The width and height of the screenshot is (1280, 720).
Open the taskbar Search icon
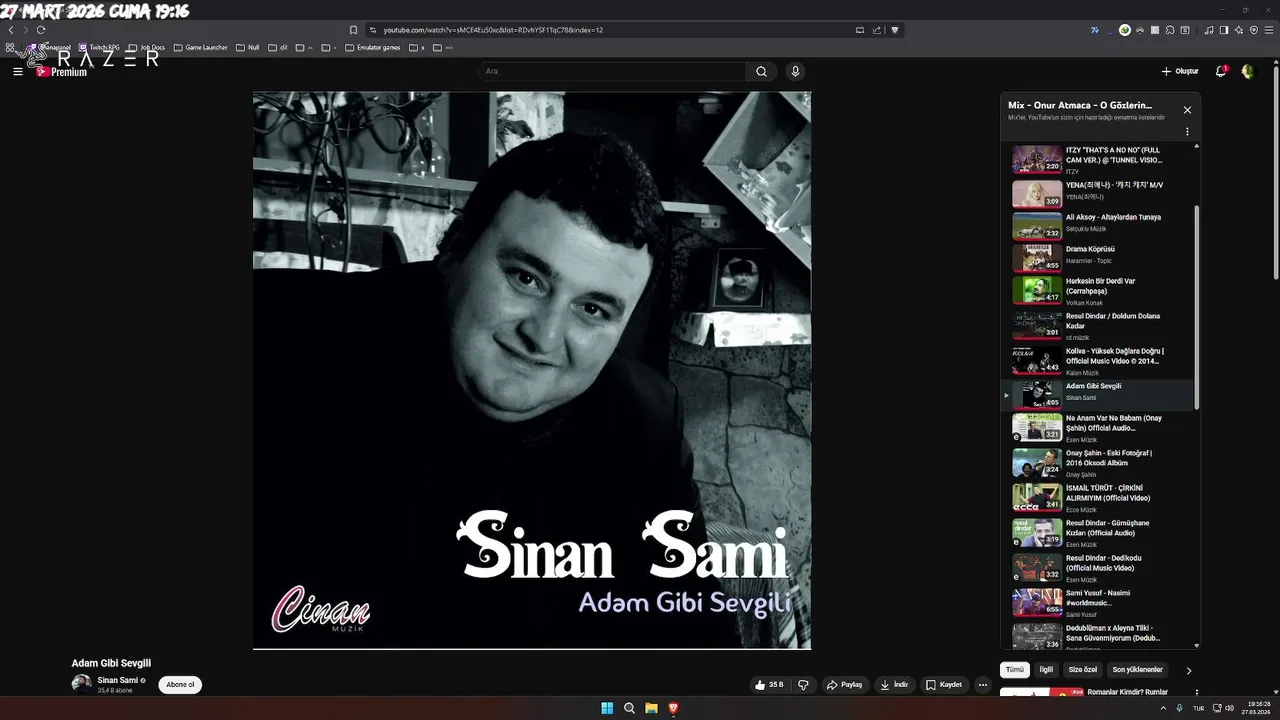click(x=629, y=708)
